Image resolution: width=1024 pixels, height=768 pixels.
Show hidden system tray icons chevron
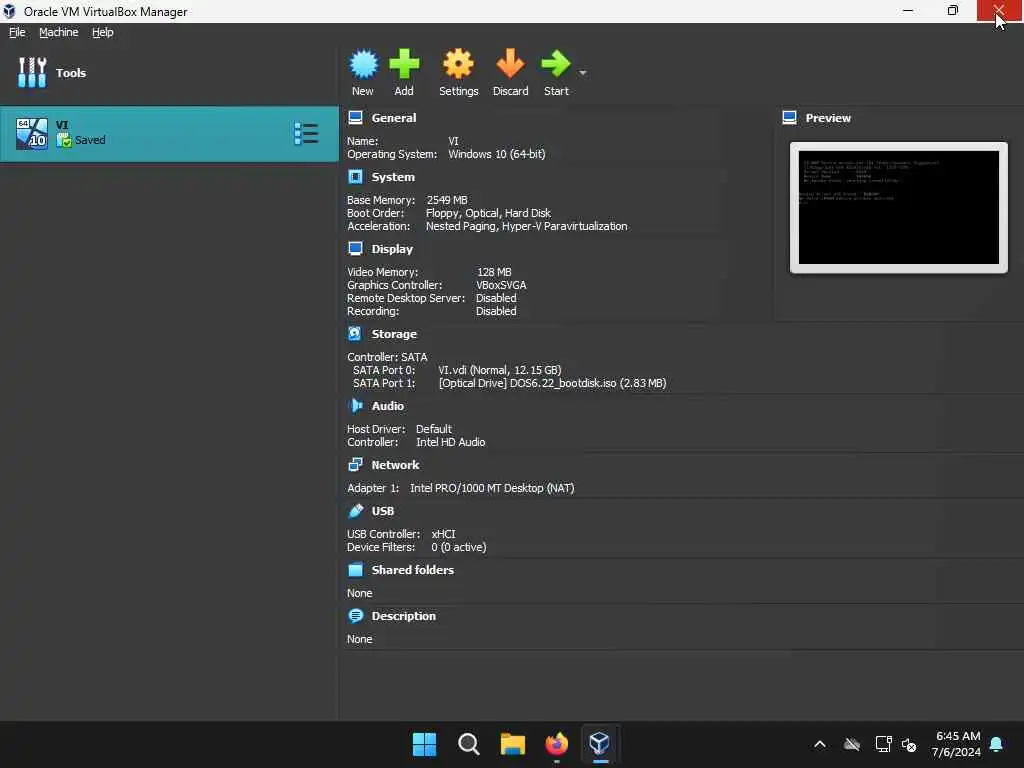(820, 744)
